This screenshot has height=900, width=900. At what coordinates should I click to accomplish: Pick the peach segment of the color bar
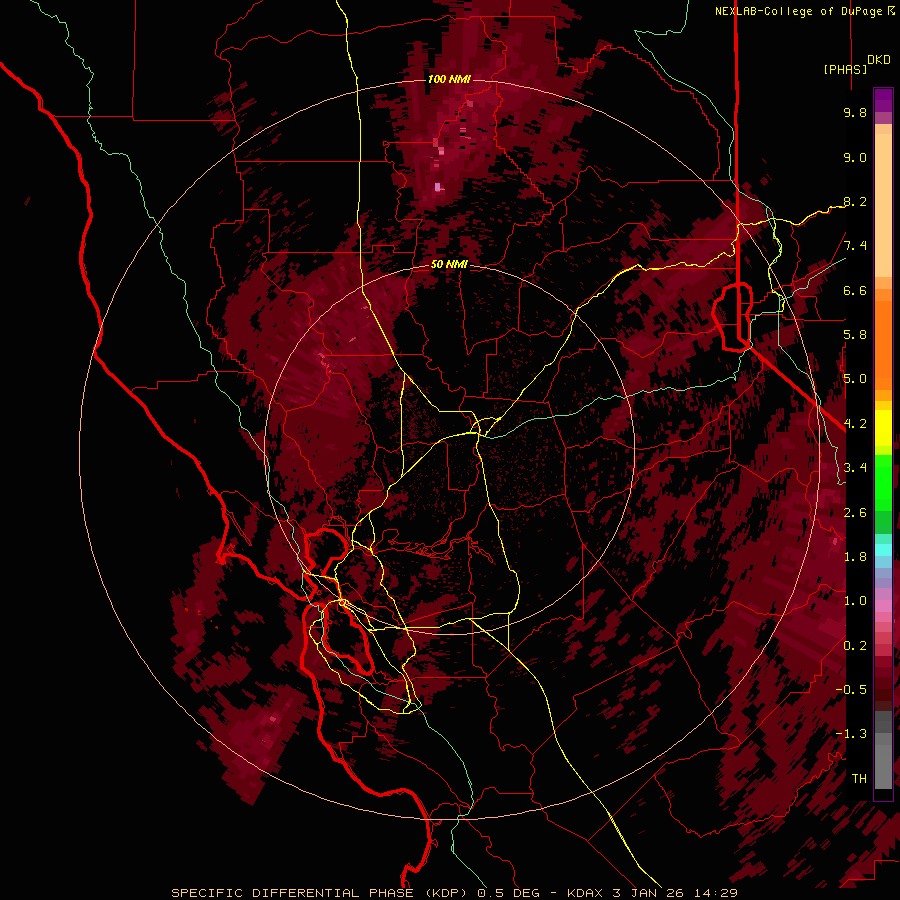883,204
